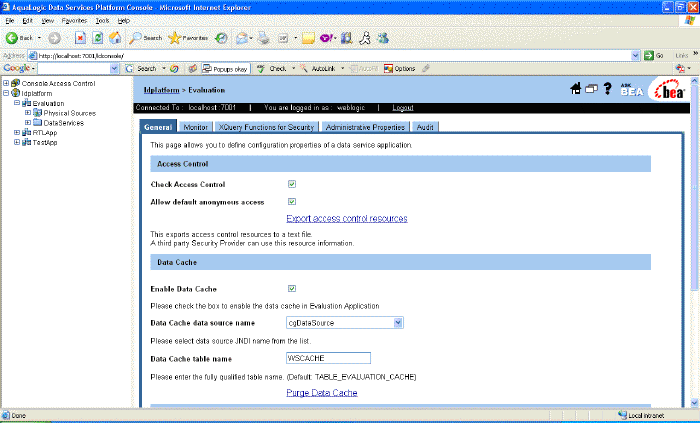
Task: Open XQuery Functions for Security tab
Action: coord(266,127)
